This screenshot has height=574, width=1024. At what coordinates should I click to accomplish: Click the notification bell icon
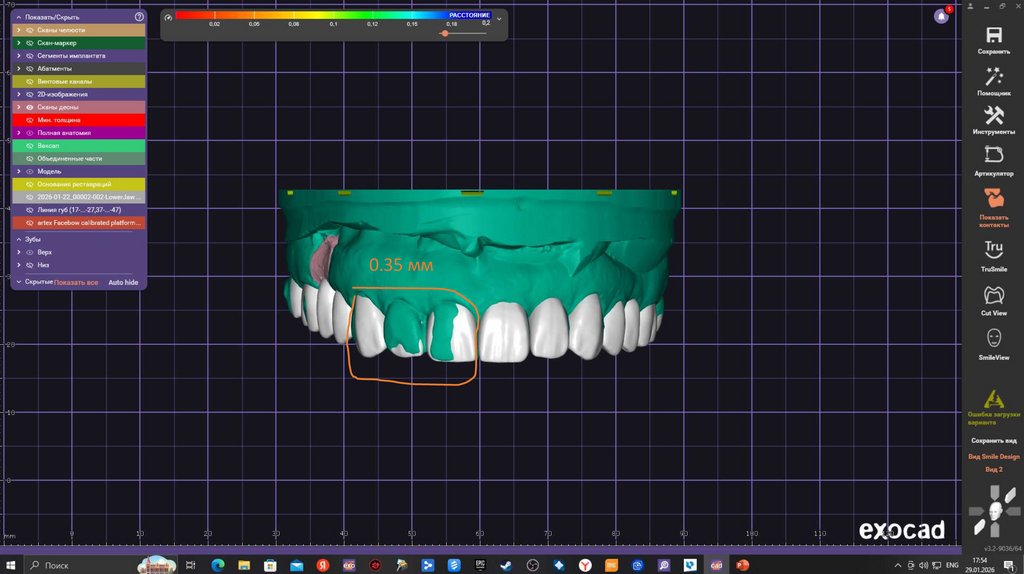pos(940,16)
